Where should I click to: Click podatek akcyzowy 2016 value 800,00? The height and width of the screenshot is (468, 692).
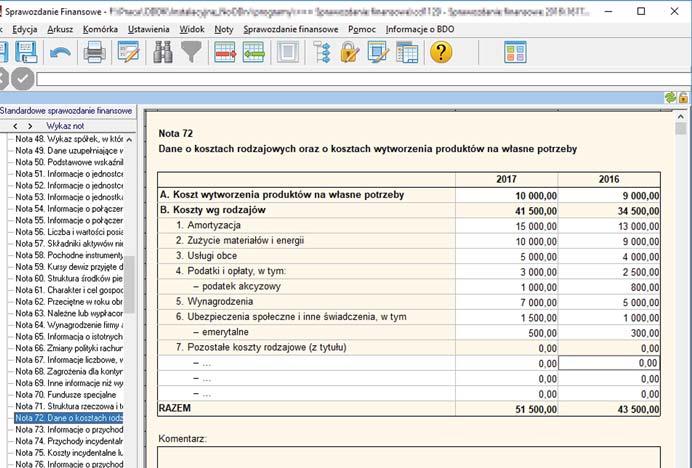tap(609, 287)
